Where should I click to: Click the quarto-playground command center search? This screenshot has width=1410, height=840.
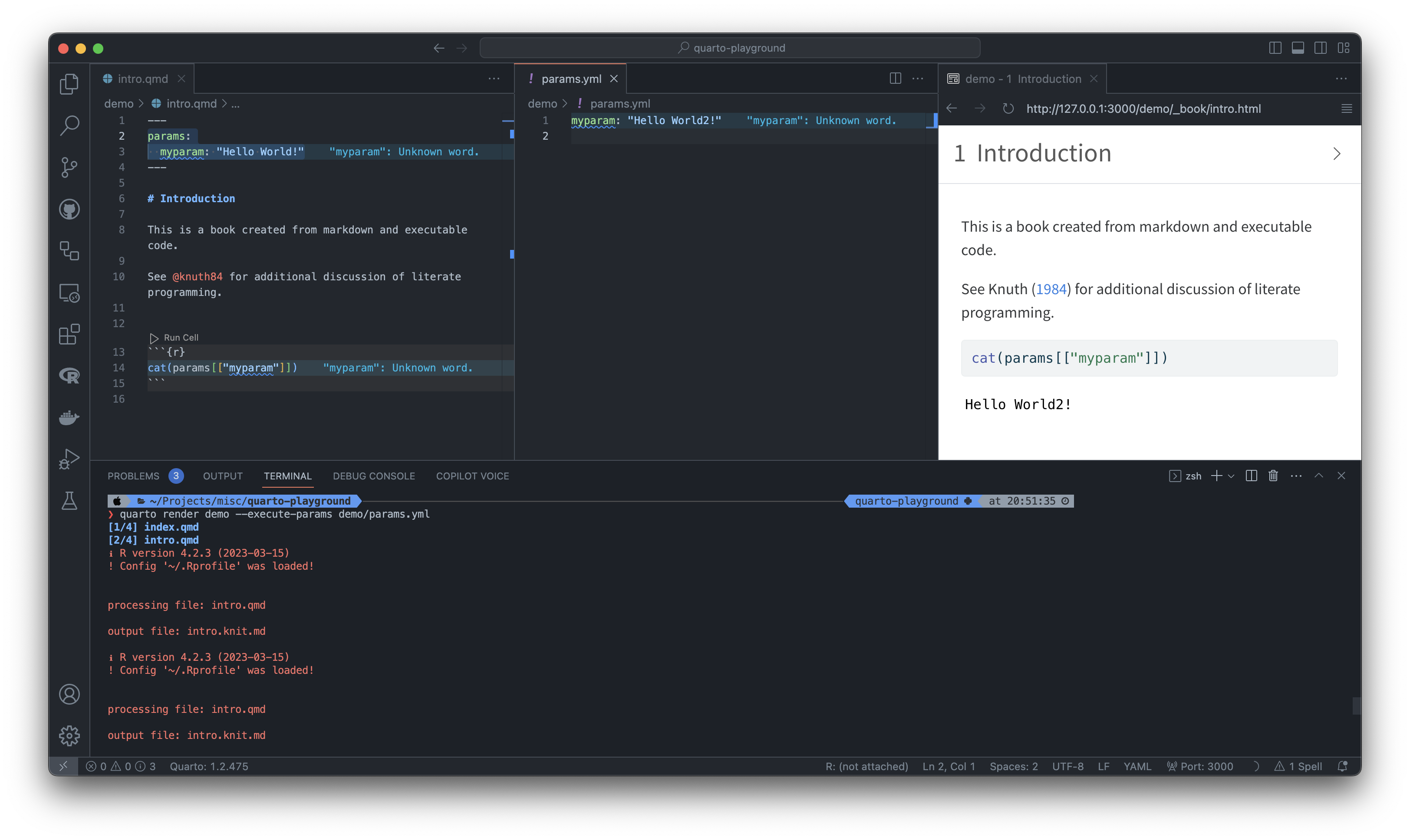pyautogui.click(x=730, y=48)
